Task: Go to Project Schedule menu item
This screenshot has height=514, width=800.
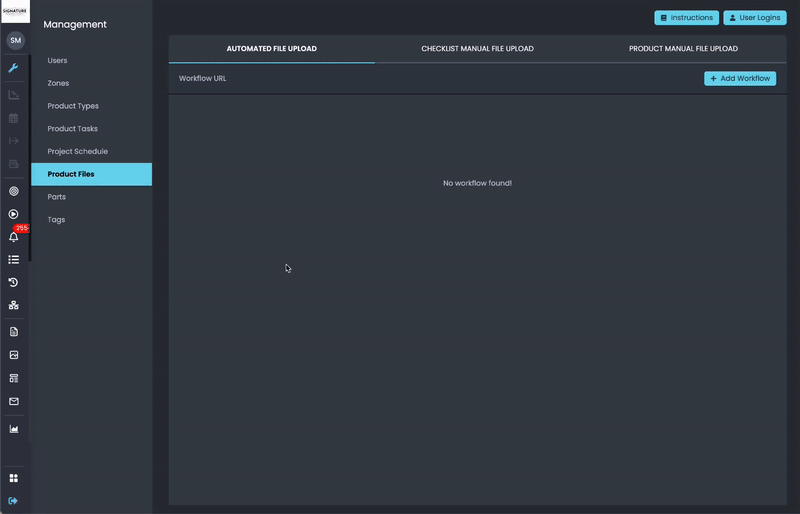Action: pos(77,151)
